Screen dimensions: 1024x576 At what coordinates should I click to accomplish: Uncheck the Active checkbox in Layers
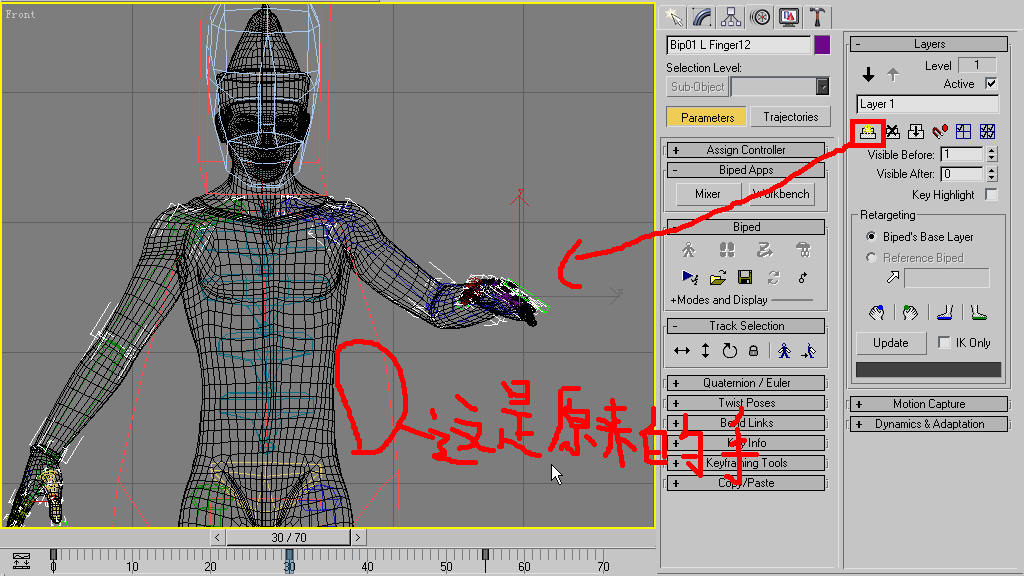993,84
